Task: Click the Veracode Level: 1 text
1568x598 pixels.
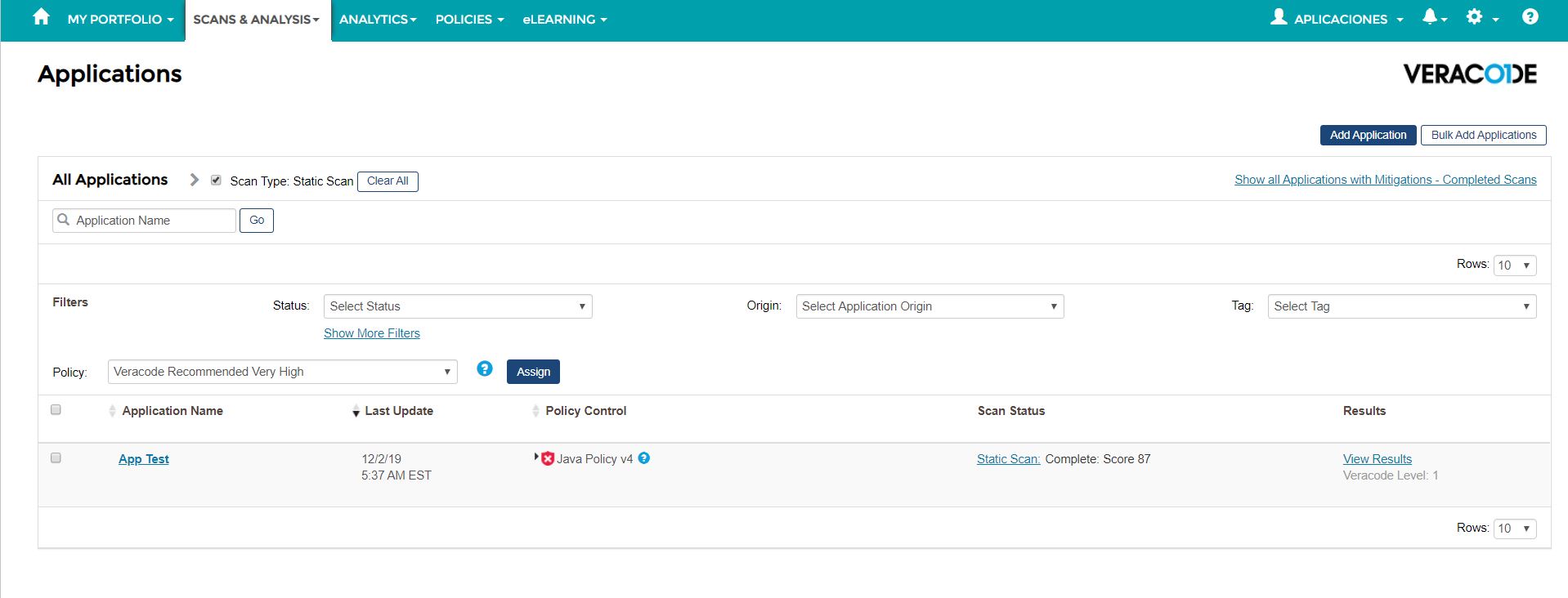Action: click(1391, 475)
